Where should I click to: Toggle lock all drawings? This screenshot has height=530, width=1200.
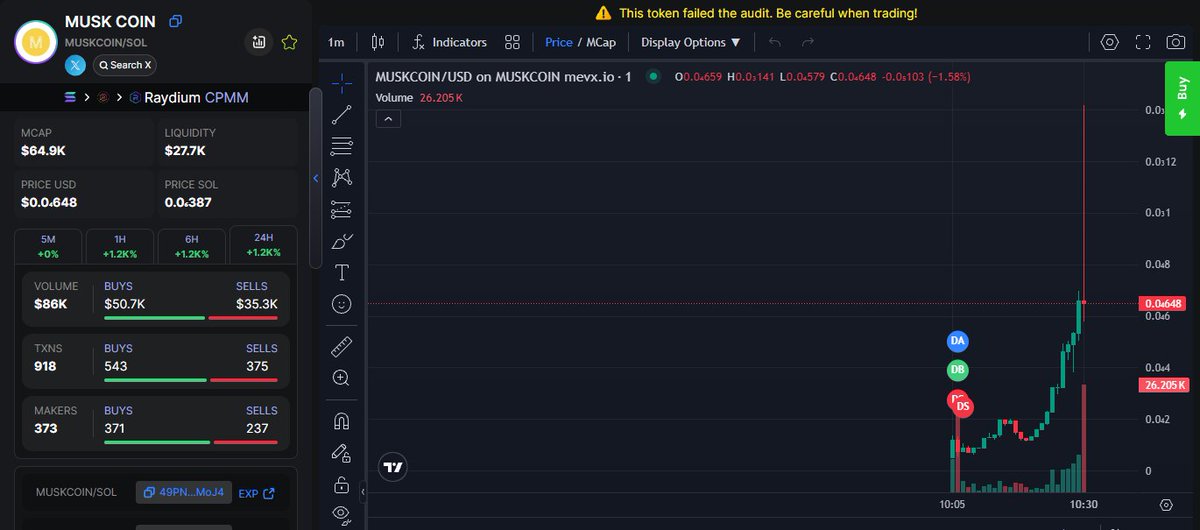341,485
